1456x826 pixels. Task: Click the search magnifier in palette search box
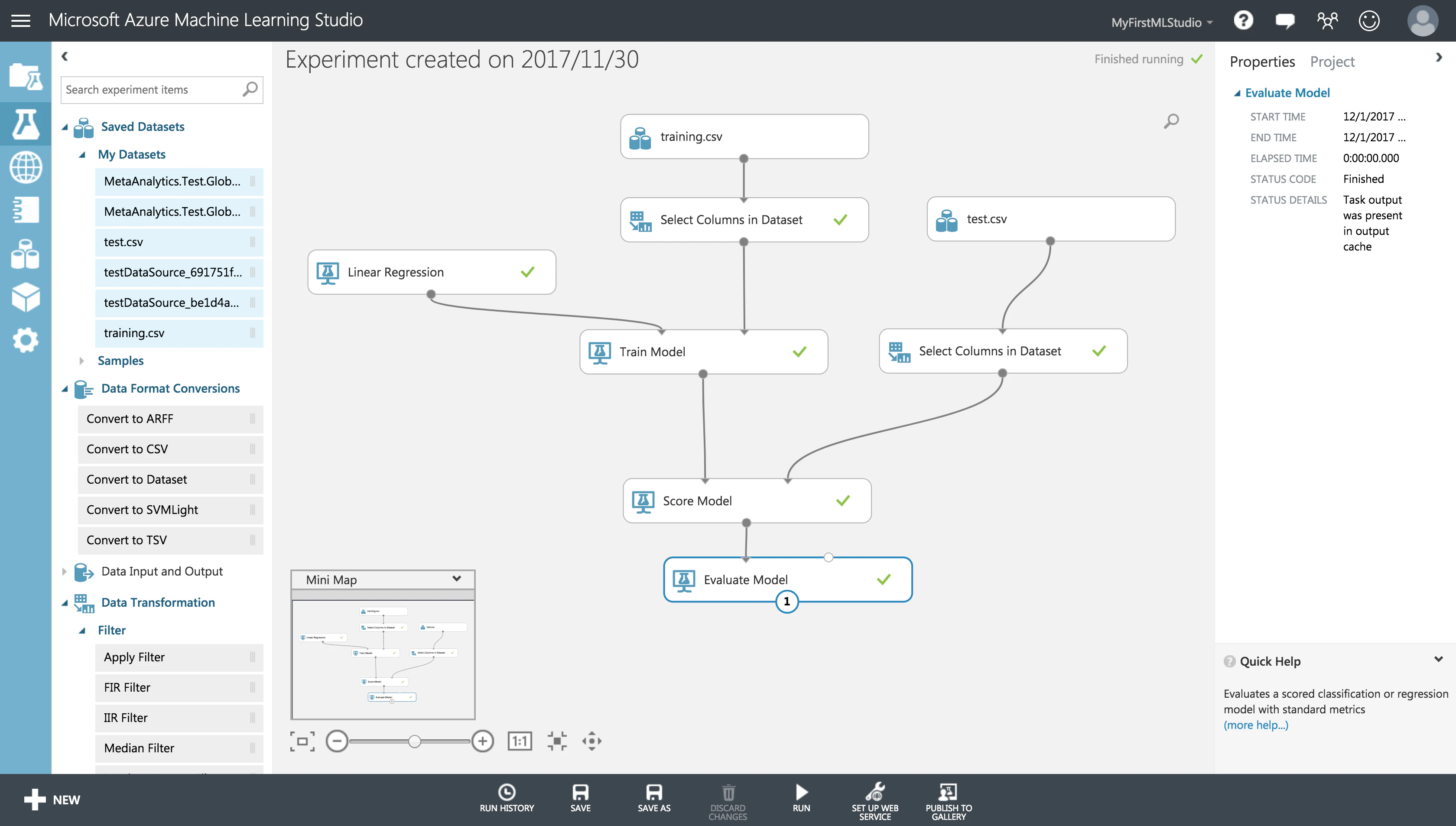[x=250, y=90]
